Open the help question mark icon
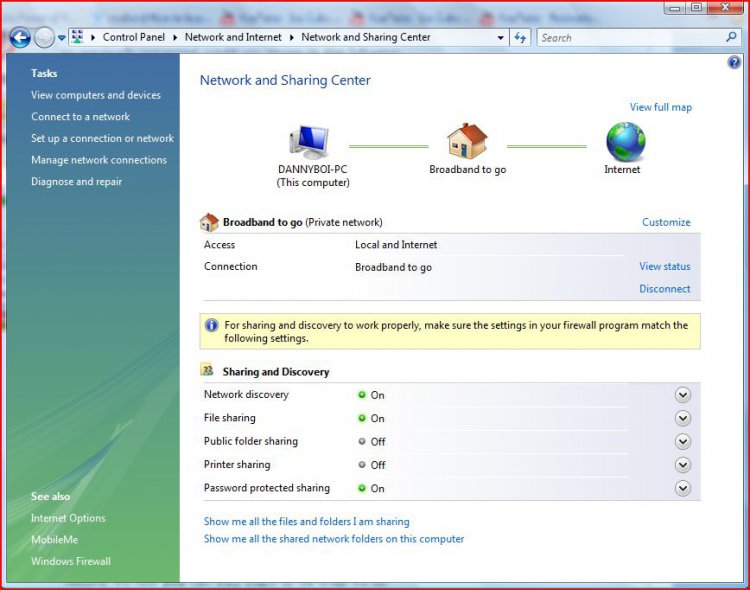This screenshot has height=590, width=750. [734, 63]
